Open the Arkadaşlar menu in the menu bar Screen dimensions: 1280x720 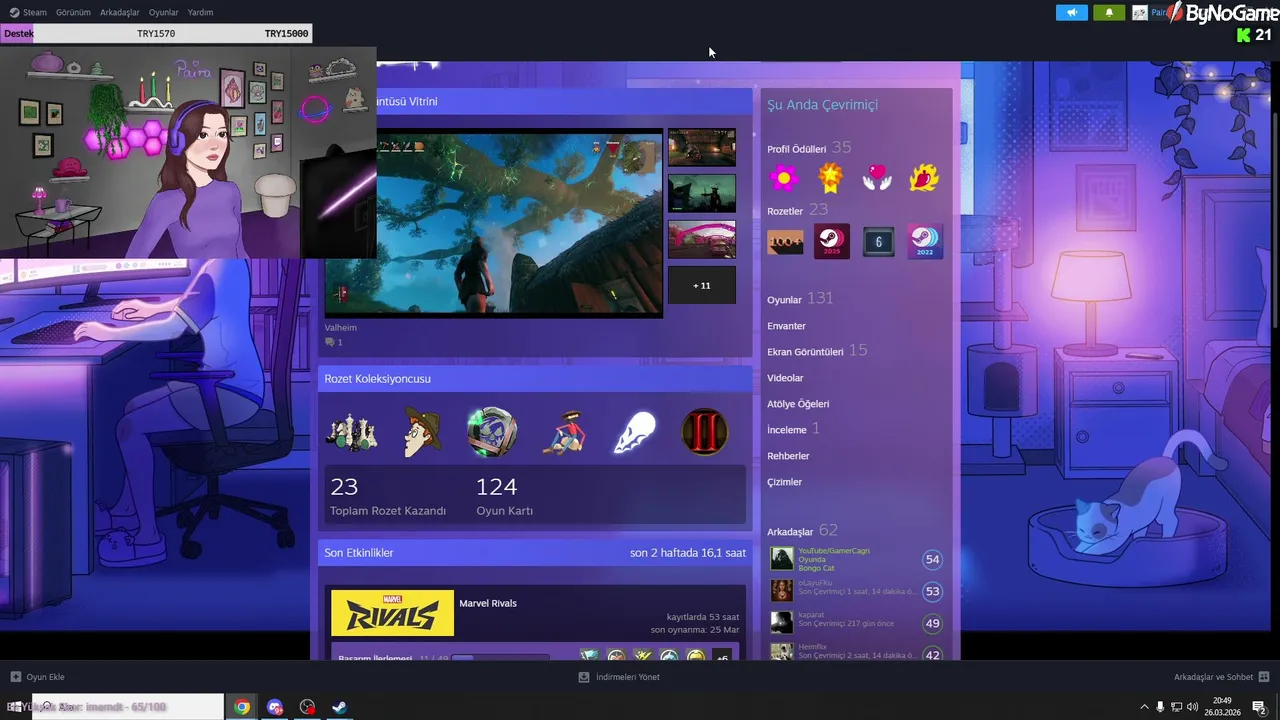(120, 12)
